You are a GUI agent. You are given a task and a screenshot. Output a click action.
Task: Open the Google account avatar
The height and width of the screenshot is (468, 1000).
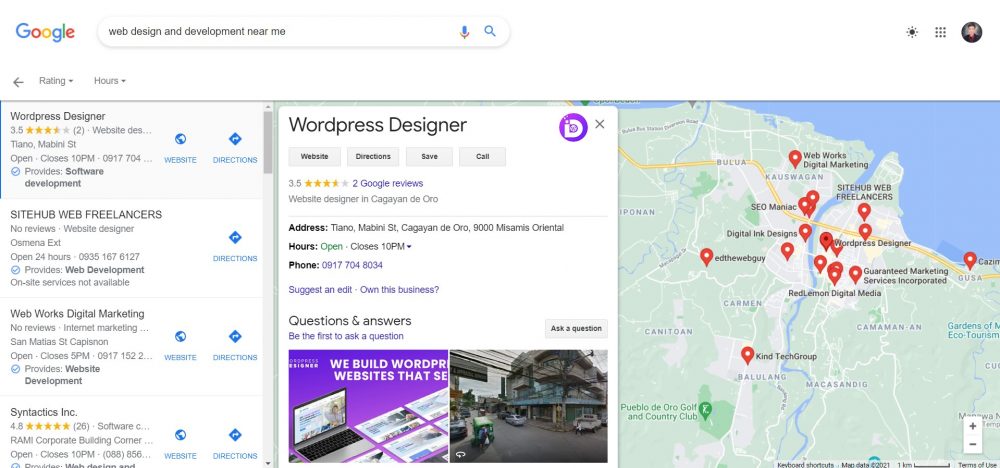971,32
